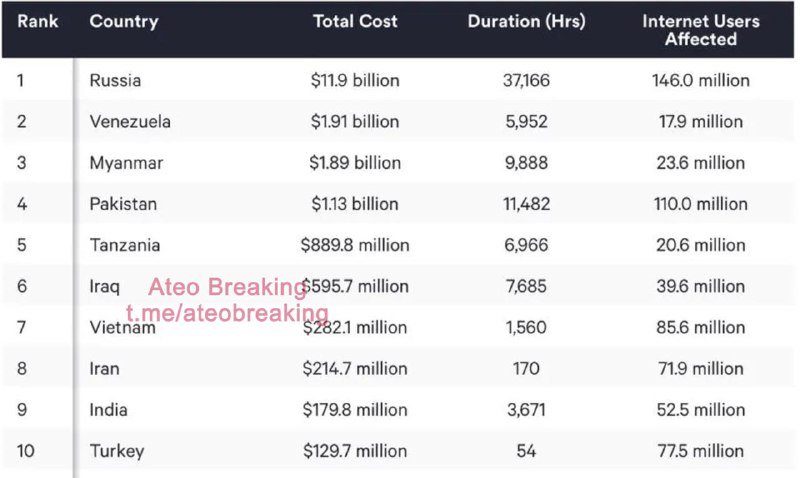
Task: Click Turkey's 77.5 million users value
Action: [x=700, y=451]
